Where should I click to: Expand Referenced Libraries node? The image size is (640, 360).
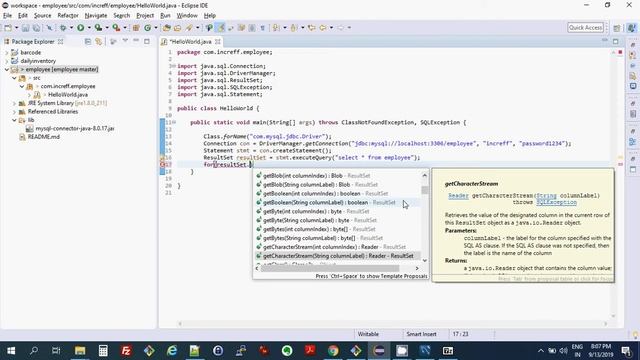coord(14,111)
